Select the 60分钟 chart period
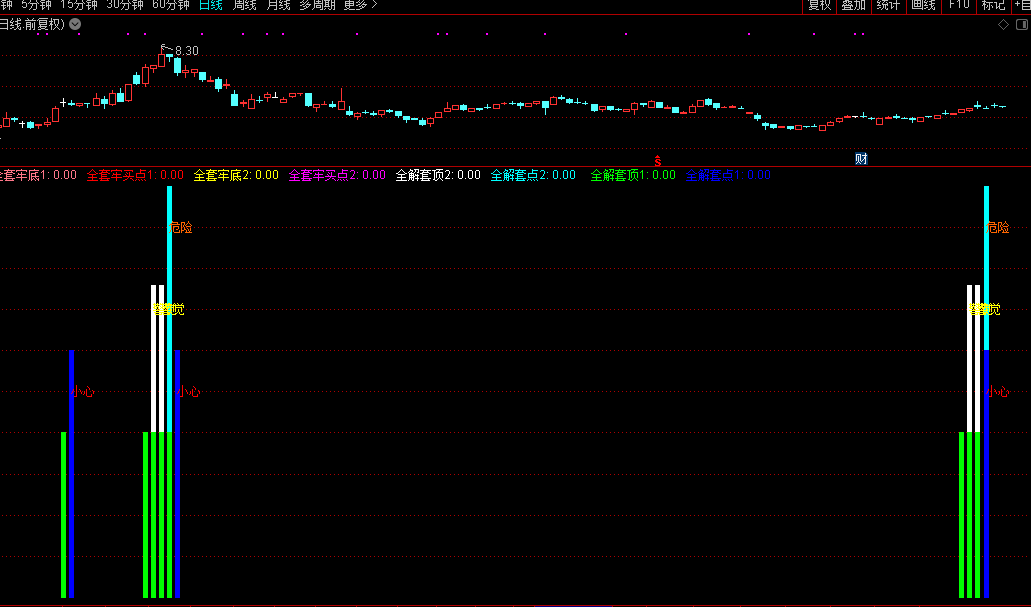 point(170,5)
